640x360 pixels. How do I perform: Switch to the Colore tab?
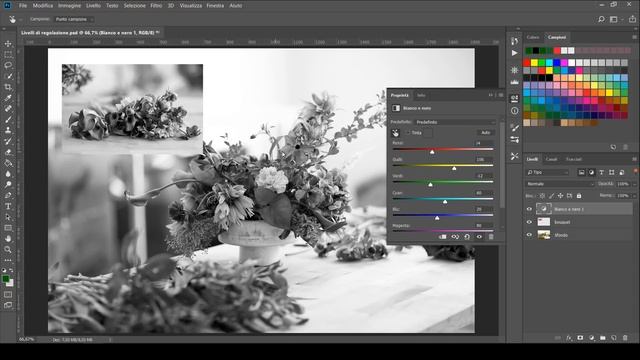(533, 37)
